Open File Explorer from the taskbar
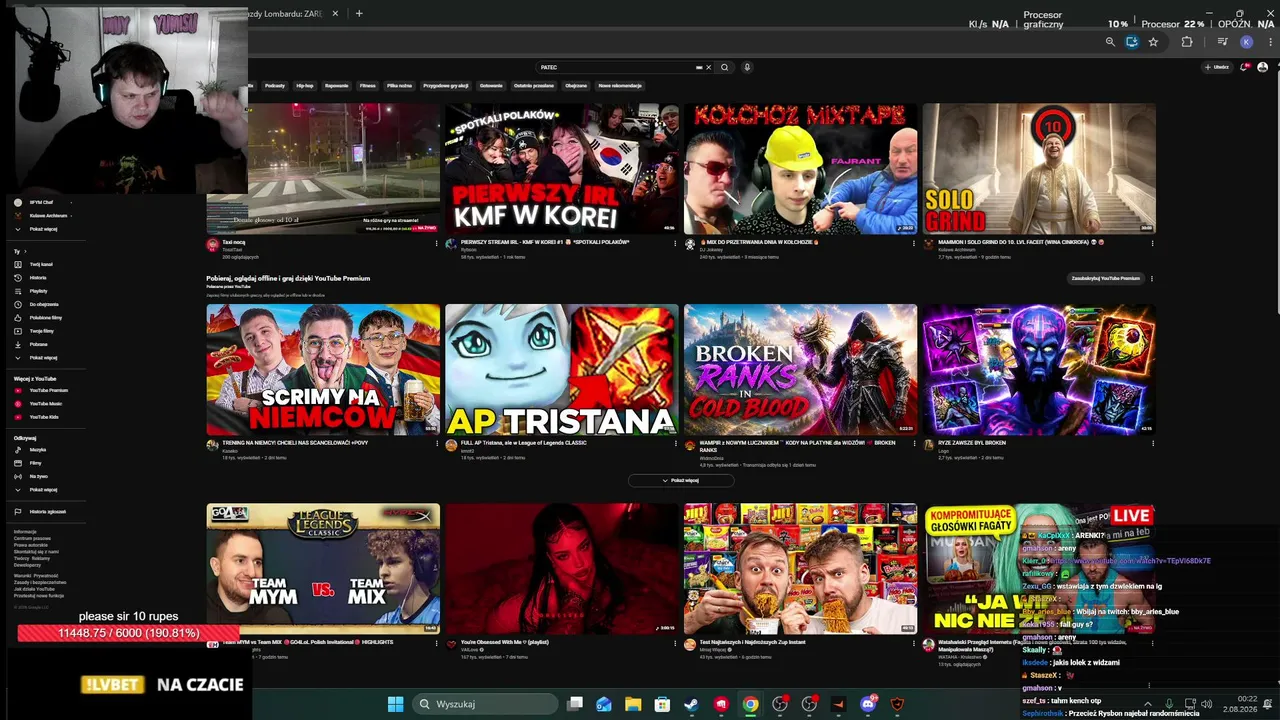Viewport: 1280px width, 720px height. (x=633, y=704)
